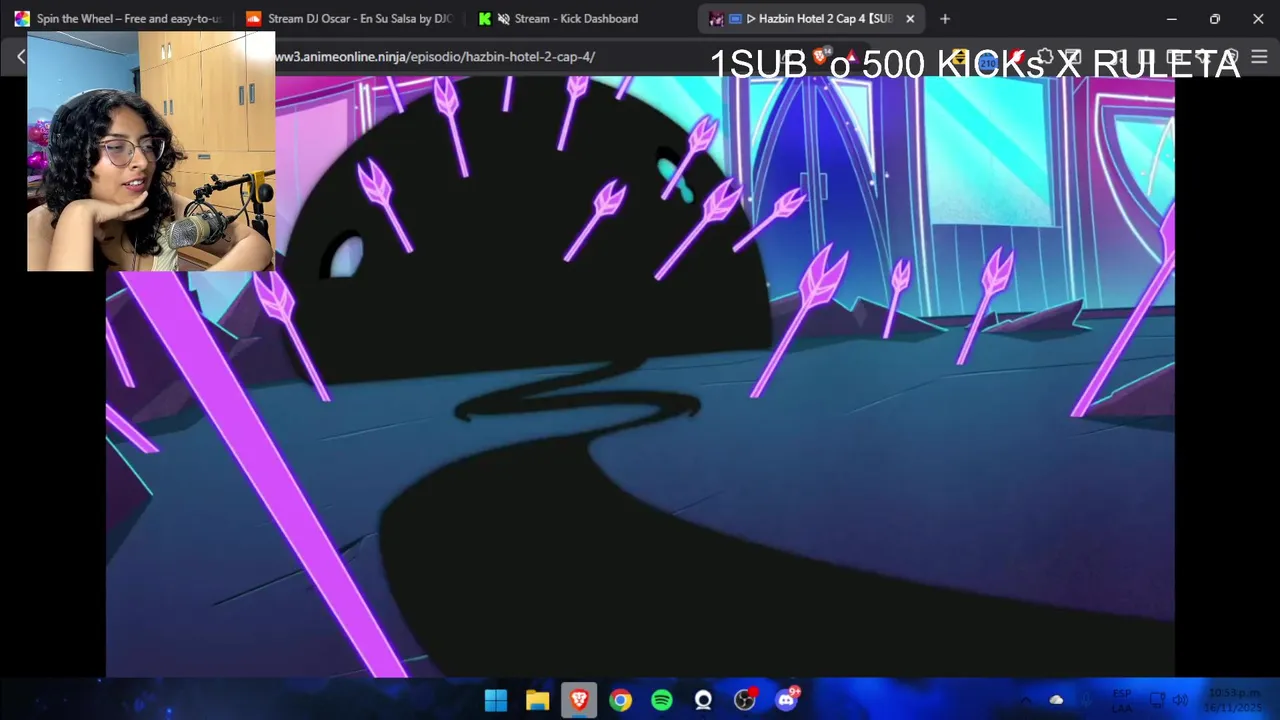The width and height of the screenshot is (1280, 720).
Task: Open Spotify from the taskbar
Action: 662,700
